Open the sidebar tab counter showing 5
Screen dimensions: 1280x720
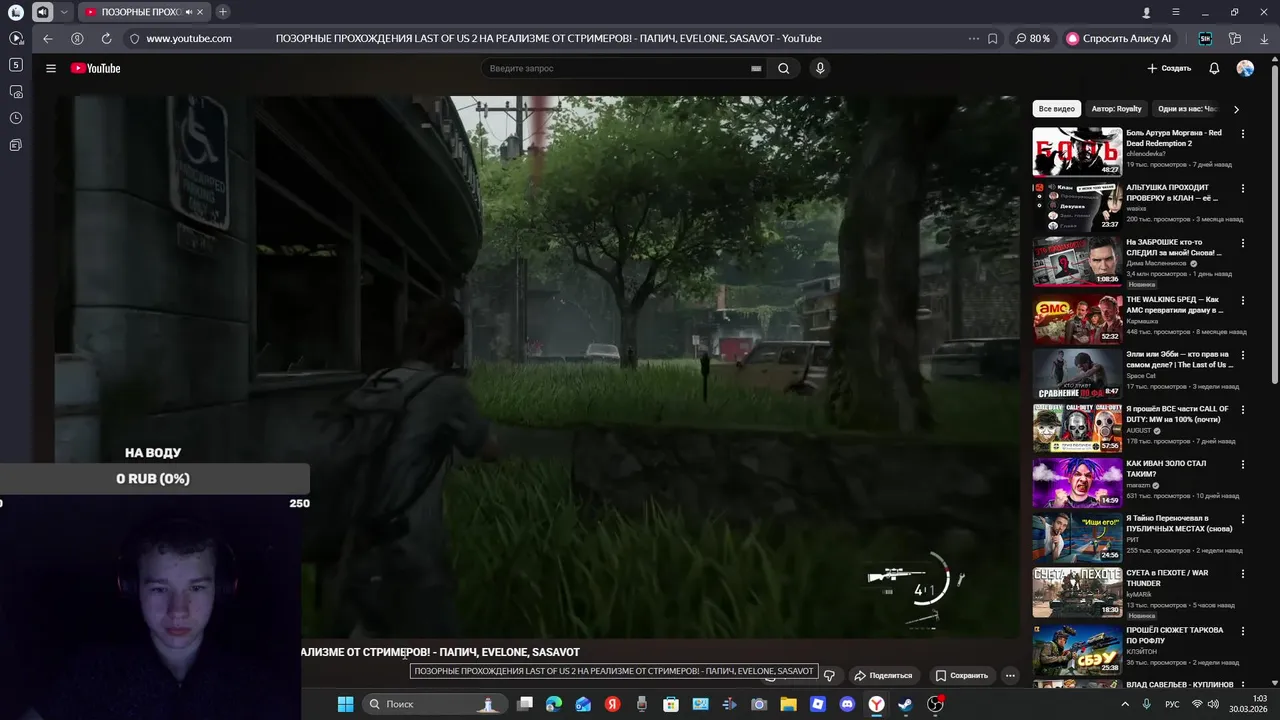click(16, 64)
